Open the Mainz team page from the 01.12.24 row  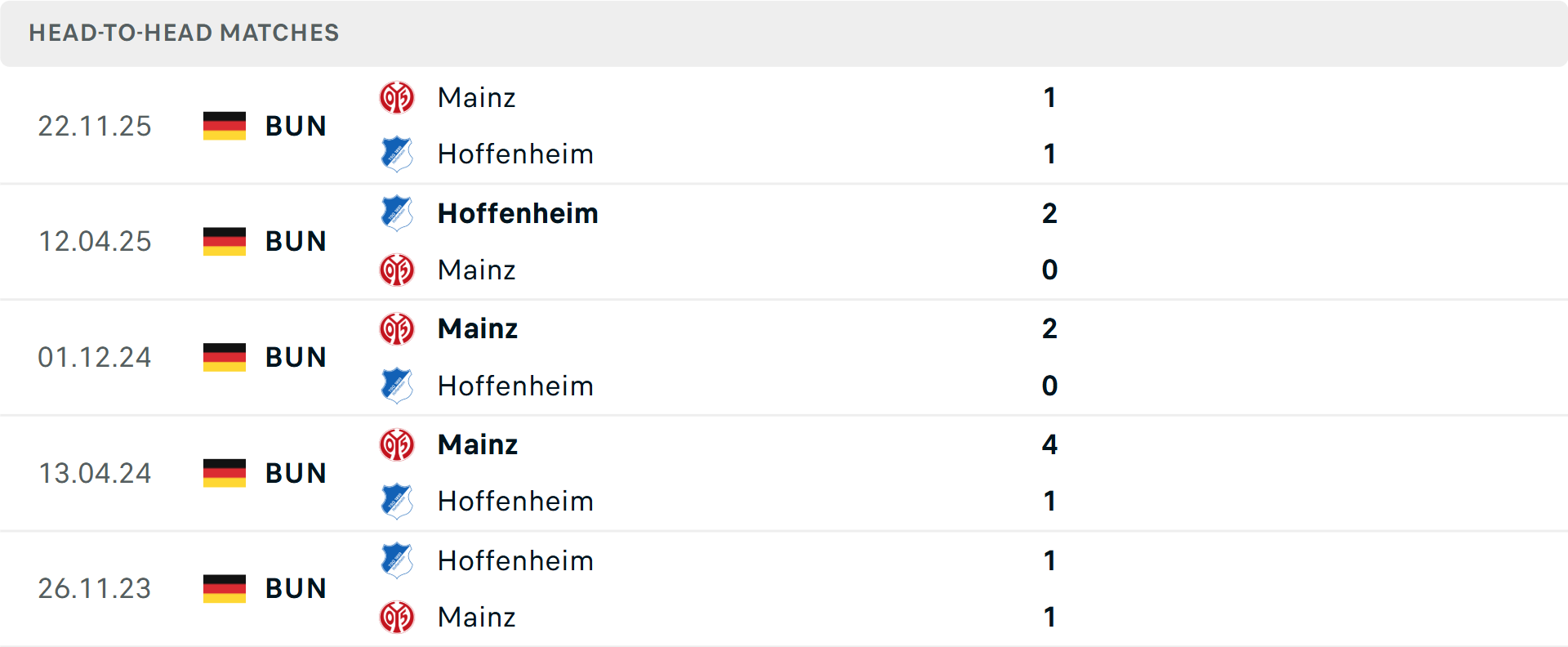(x=478, y=328)
